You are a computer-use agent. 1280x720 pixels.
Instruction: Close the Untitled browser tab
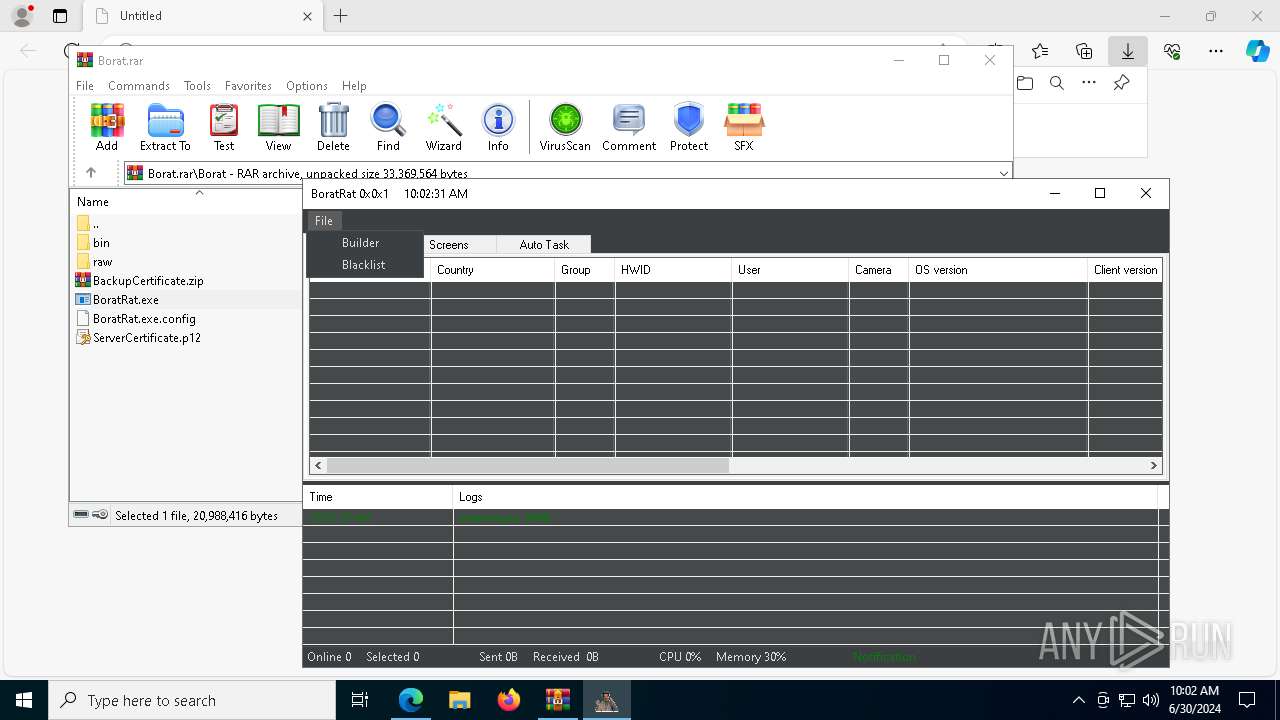coord(308,16)
